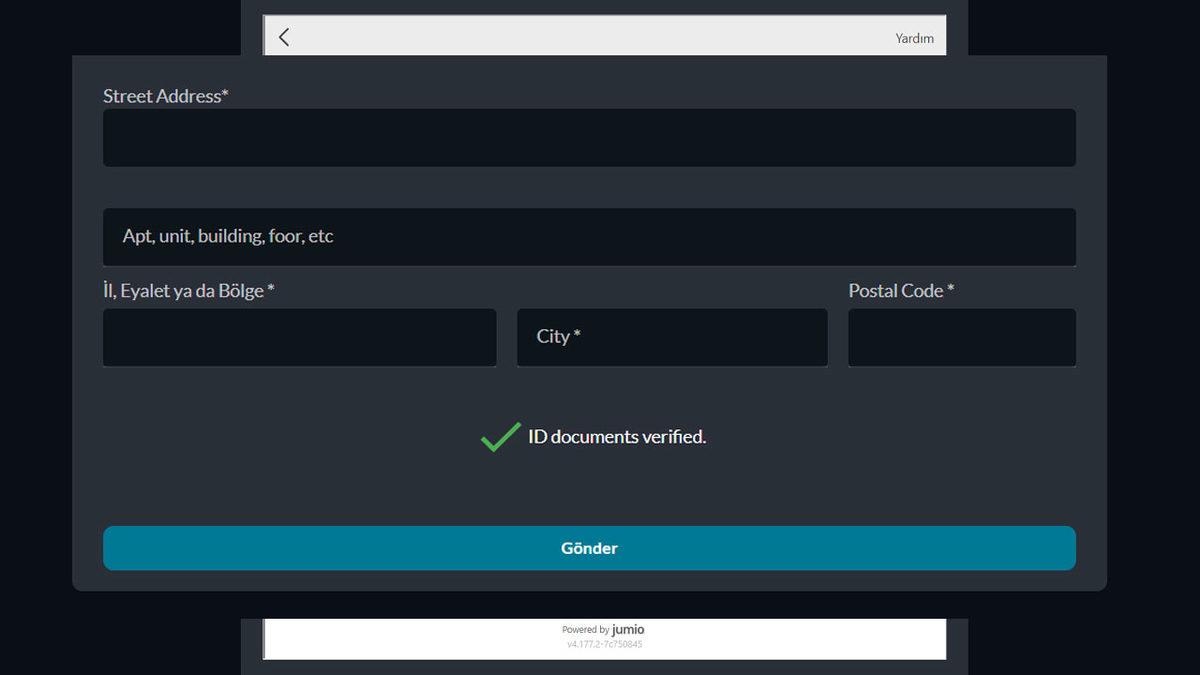The width and height of the screenshot is (1200, 675).
Task: Click the gray header bar beside Yardım
Action: (600, 37)
